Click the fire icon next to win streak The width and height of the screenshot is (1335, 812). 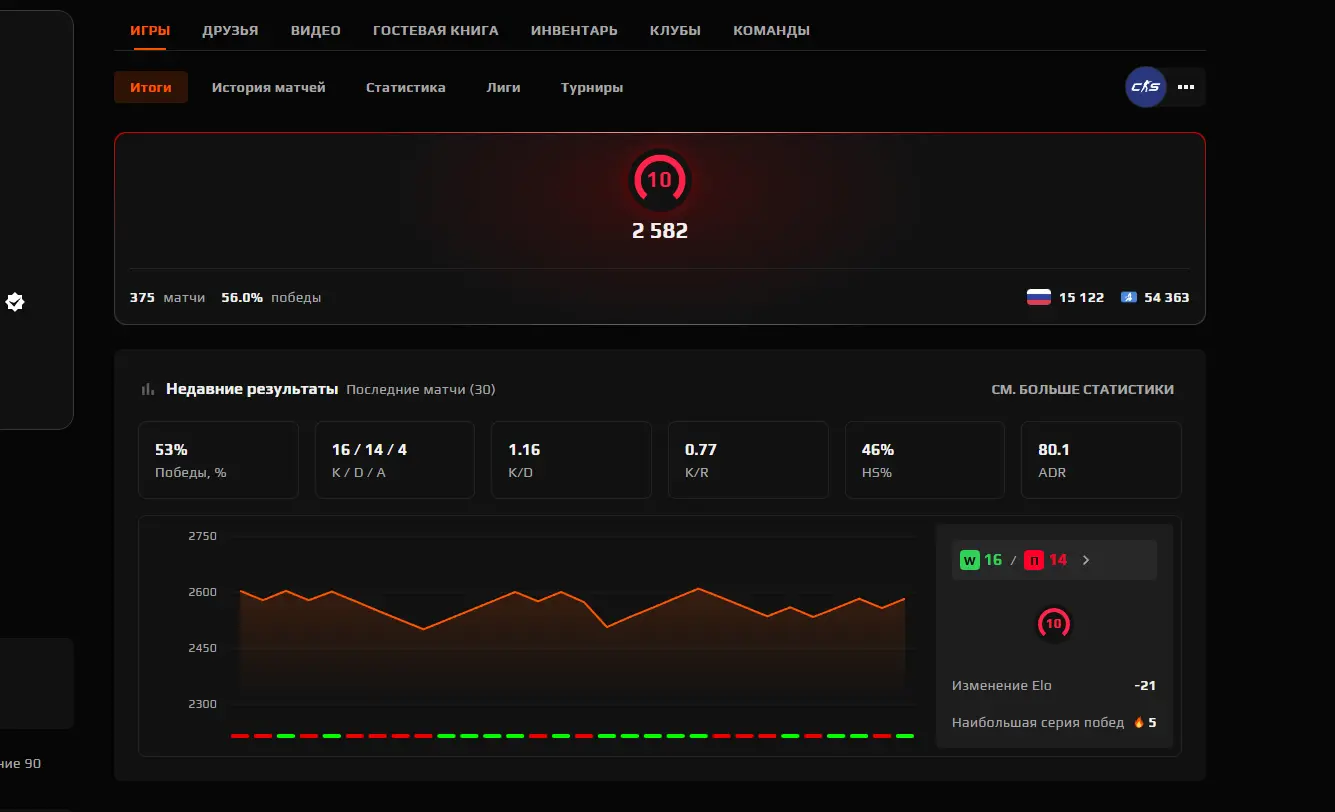point(1138,722)
